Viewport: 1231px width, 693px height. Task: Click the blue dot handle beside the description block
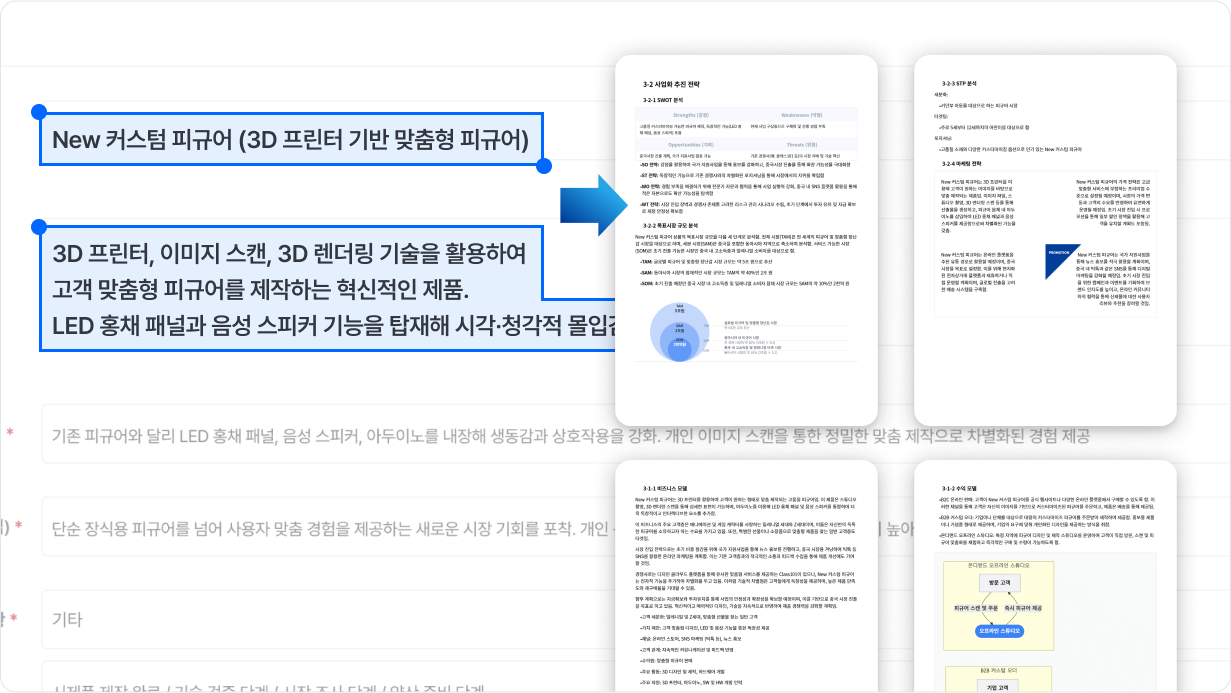click(x=38, y=227)
